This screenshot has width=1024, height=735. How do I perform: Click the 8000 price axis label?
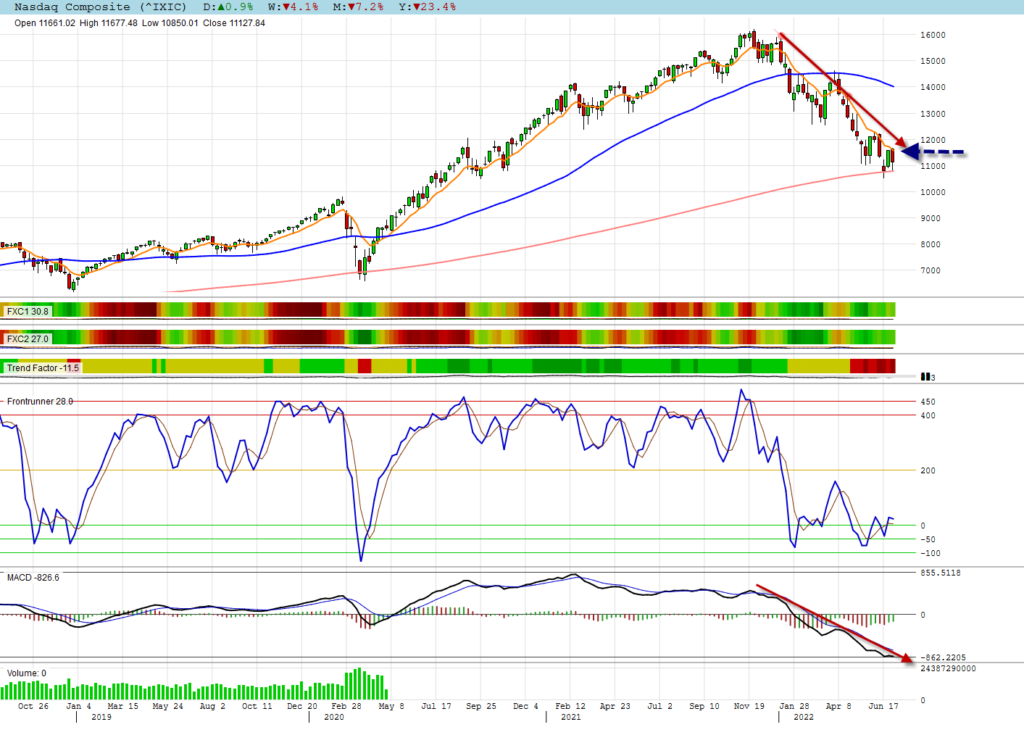coord(931,244)
